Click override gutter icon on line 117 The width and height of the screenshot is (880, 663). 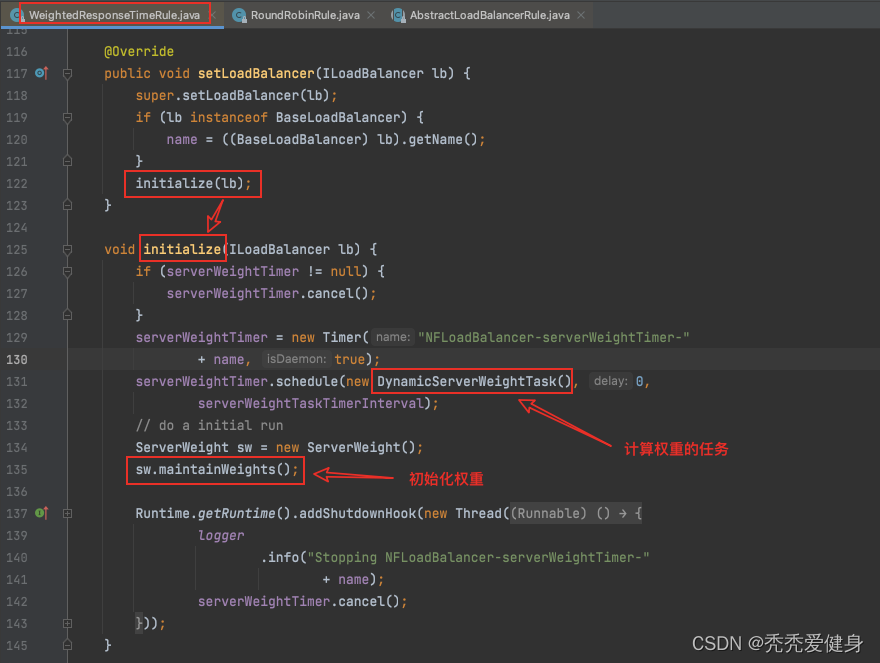[x=42, y=73]
